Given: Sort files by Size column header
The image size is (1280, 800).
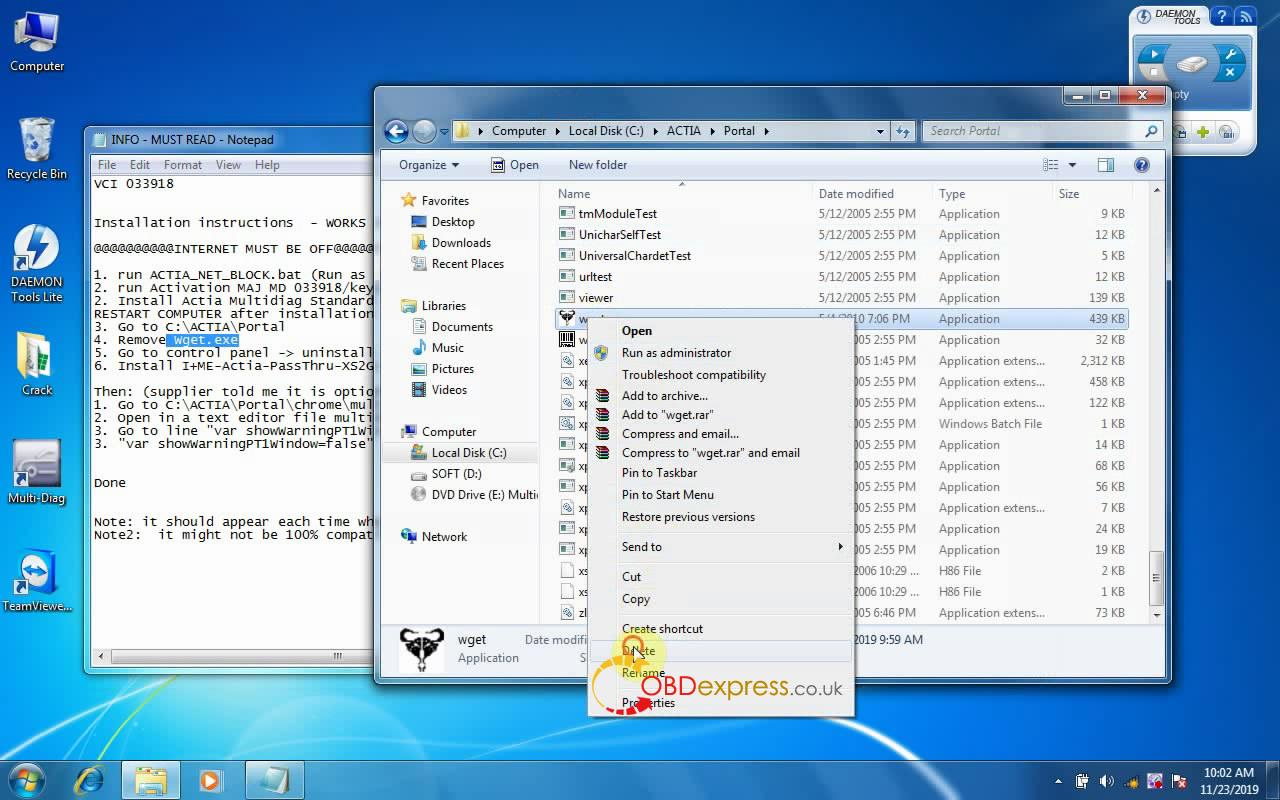Looking at the screenshot, I should [1091, 194].
